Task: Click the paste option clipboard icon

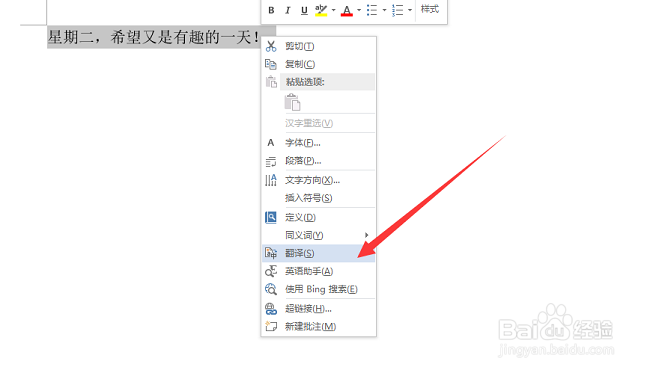Action: (x=292, y=102)
